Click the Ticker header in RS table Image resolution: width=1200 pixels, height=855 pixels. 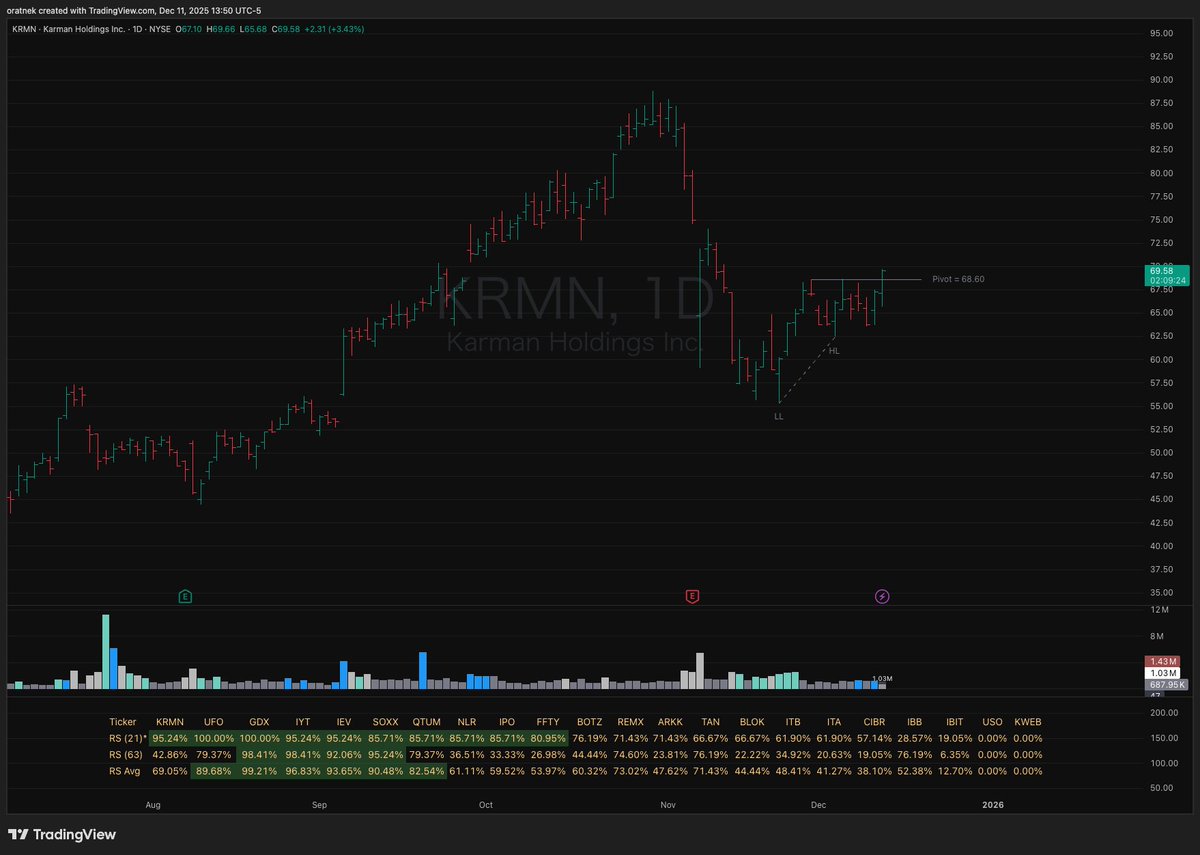pyautogui.click(x=123, y=721)
